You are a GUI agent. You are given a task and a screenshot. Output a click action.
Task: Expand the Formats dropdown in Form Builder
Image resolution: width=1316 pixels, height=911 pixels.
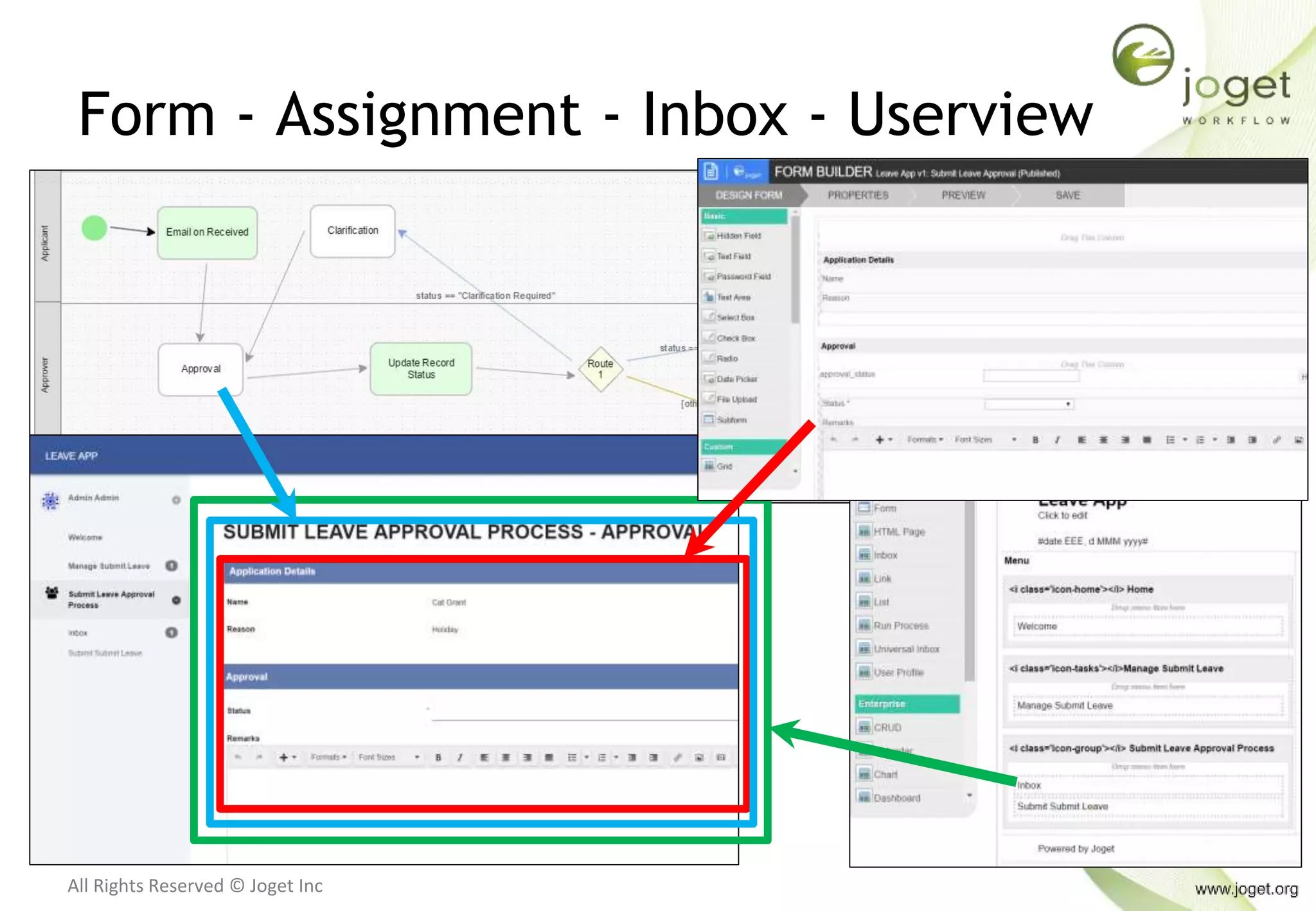tap(925, 439)
